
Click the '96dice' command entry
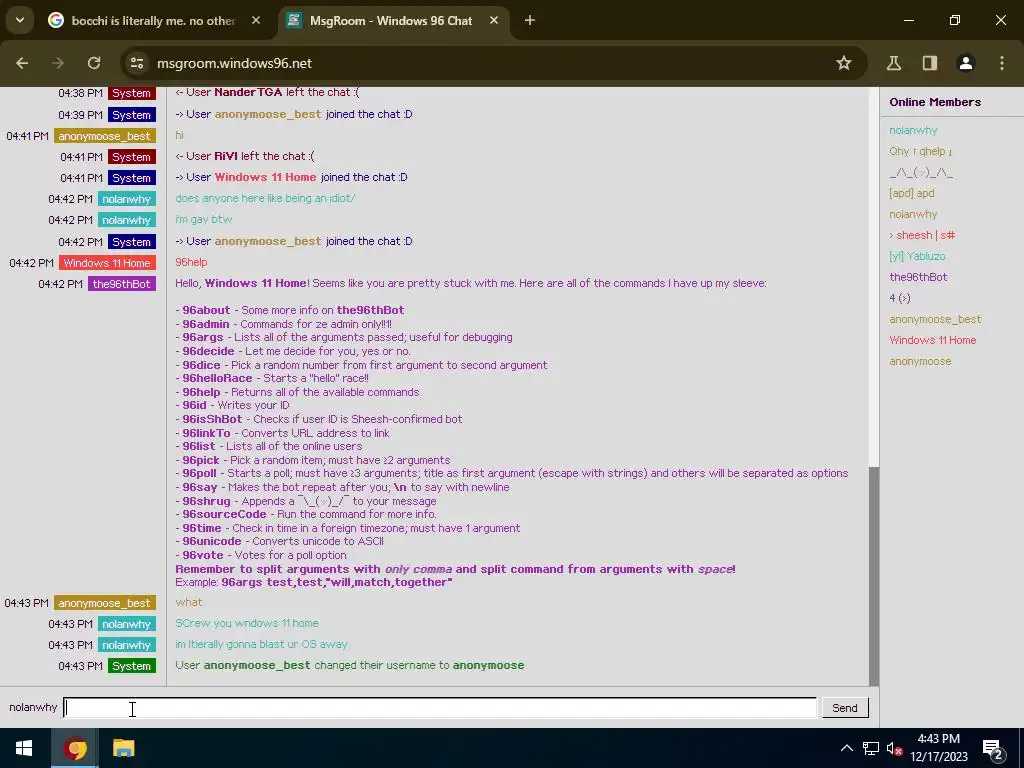tap(201, 365)
